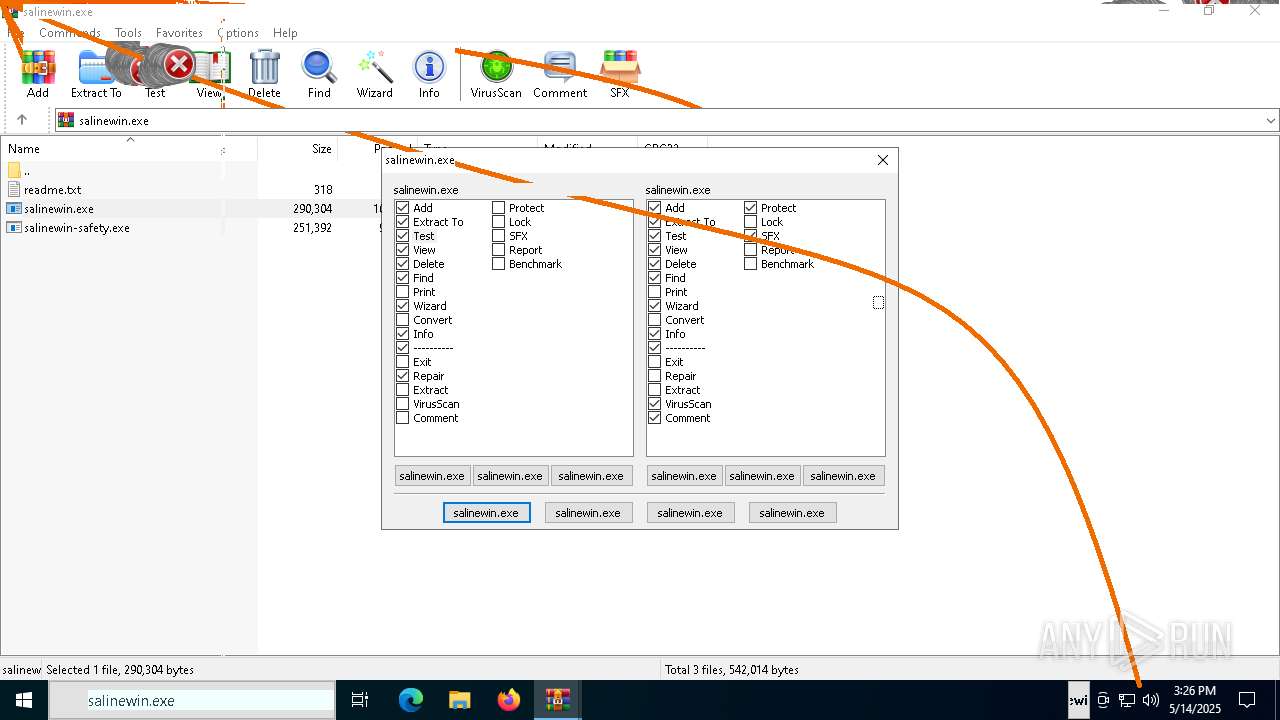The width and height of the screenshot is (1280, 720).
Task: Launch the Wizard wand tool
Action: (375, 75)
